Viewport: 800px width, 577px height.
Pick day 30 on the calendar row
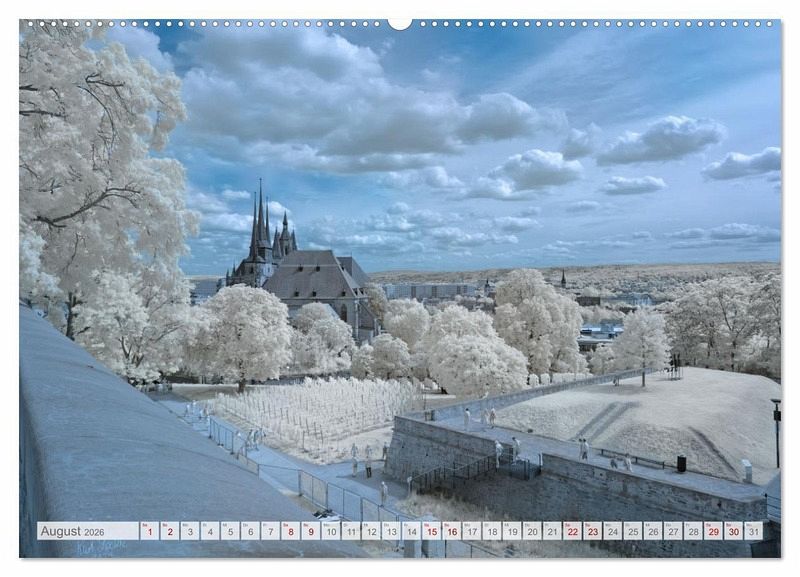[733, 531]
